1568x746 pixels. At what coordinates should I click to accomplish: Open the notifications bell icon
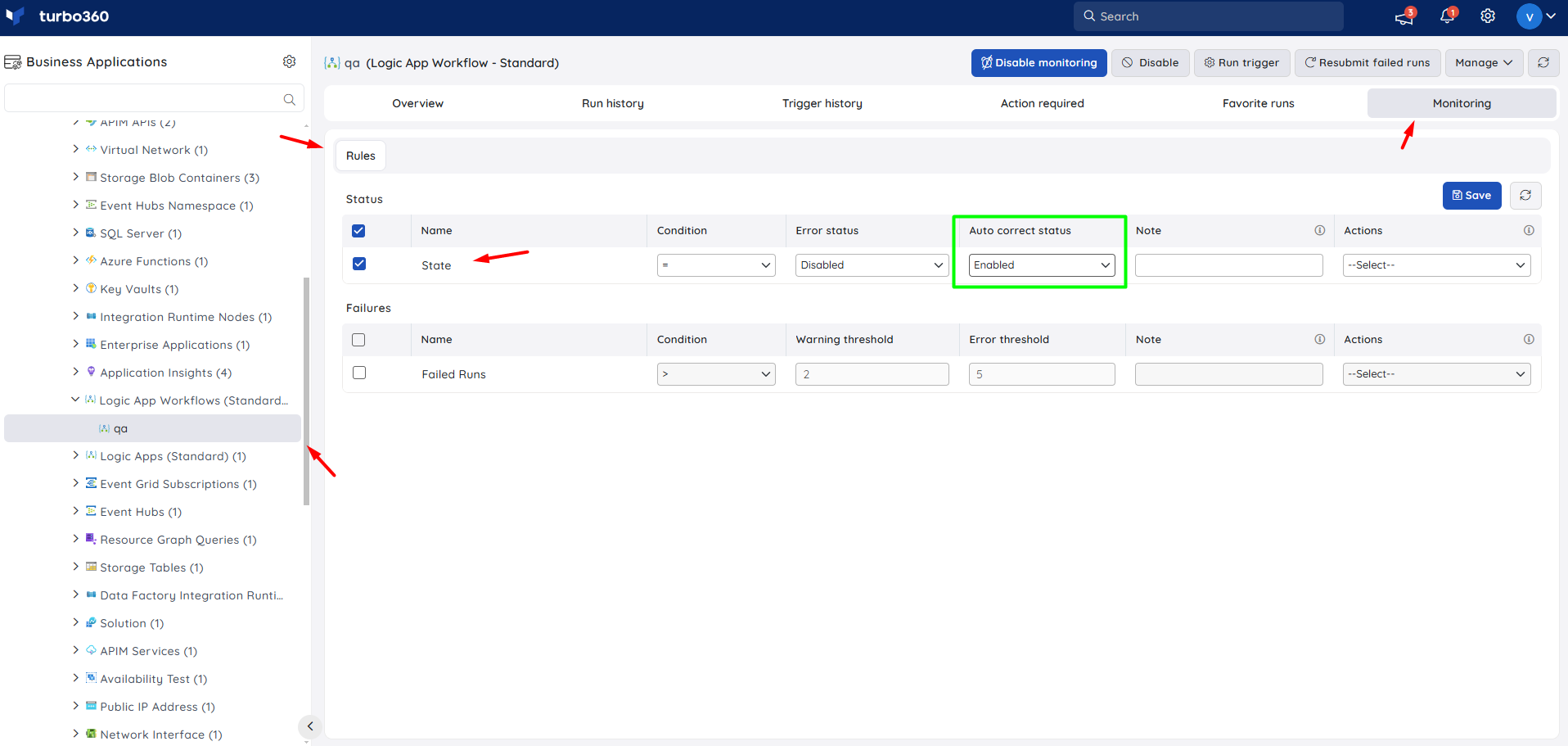point(1447,16)
